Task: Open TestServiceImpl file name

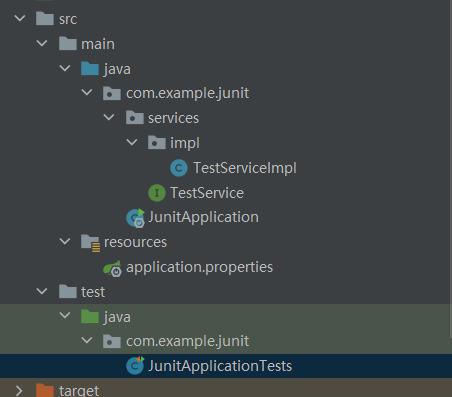Action: (x=245, y=168)
